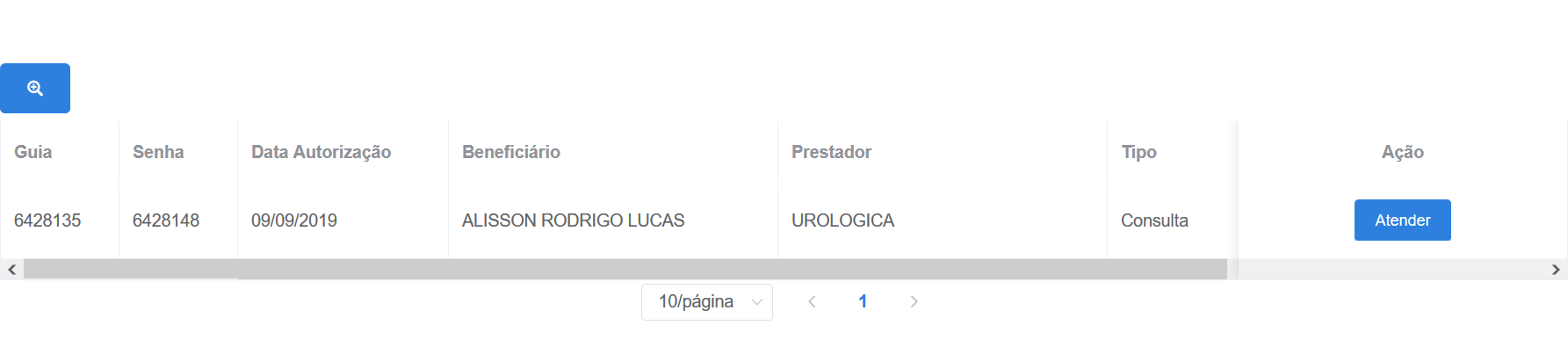
Task: Click the Data Autorização column header
Action: click(322, 152)
